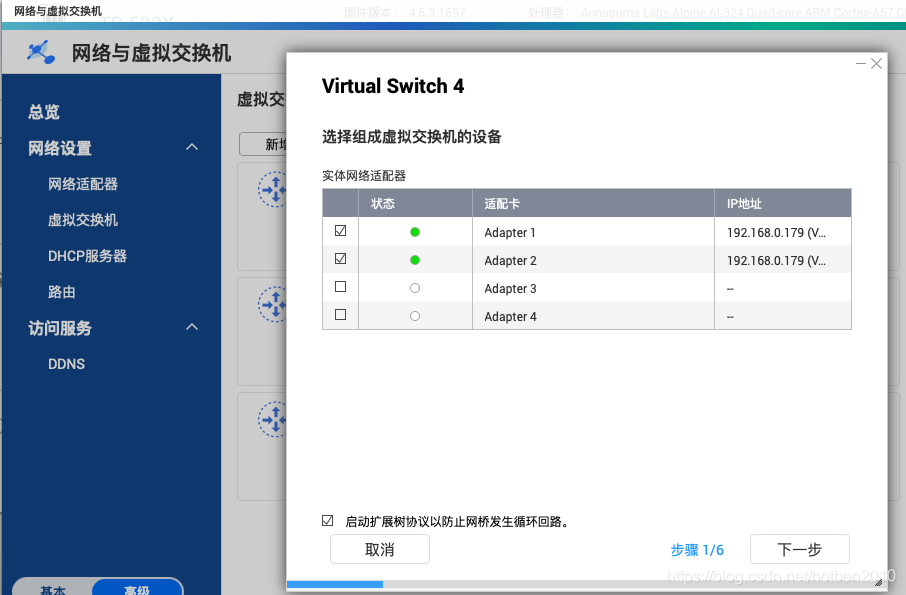Click the 访问服务 sidebar heading
The image size is (906, 595).
(x=60, y=328)
